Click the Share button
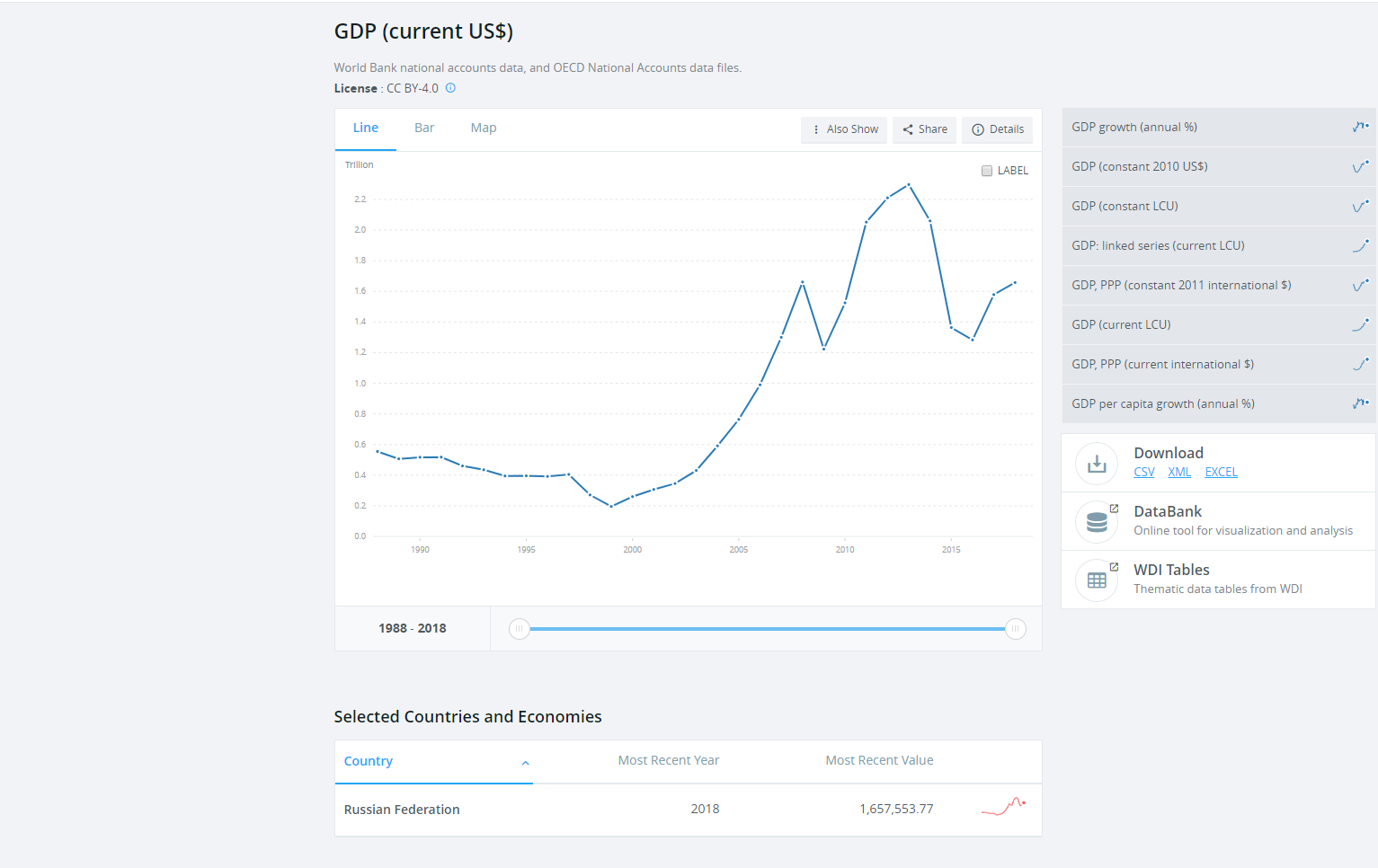1378x868 pixels. tap(924, 129)
